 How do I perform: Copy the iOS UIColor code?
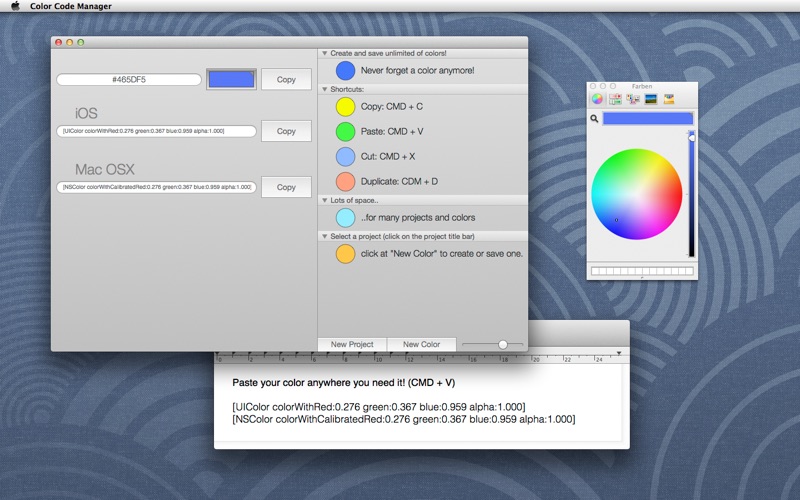click(286, 131)
